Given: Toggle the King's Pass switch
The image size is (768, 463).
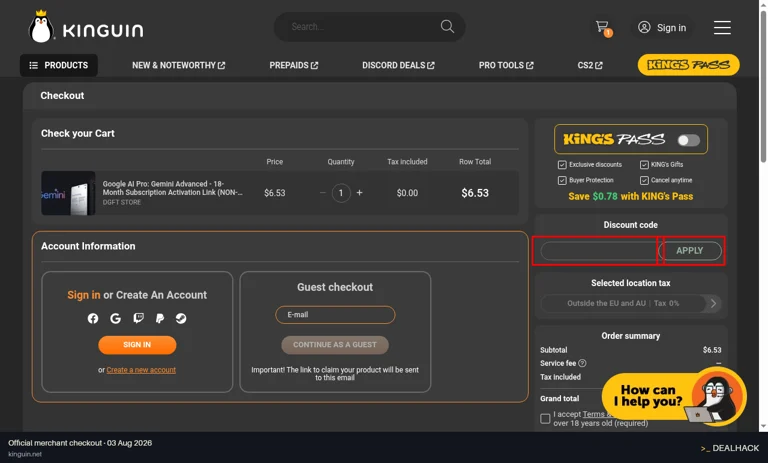Looking at the screenshot, I should (689, 141).
